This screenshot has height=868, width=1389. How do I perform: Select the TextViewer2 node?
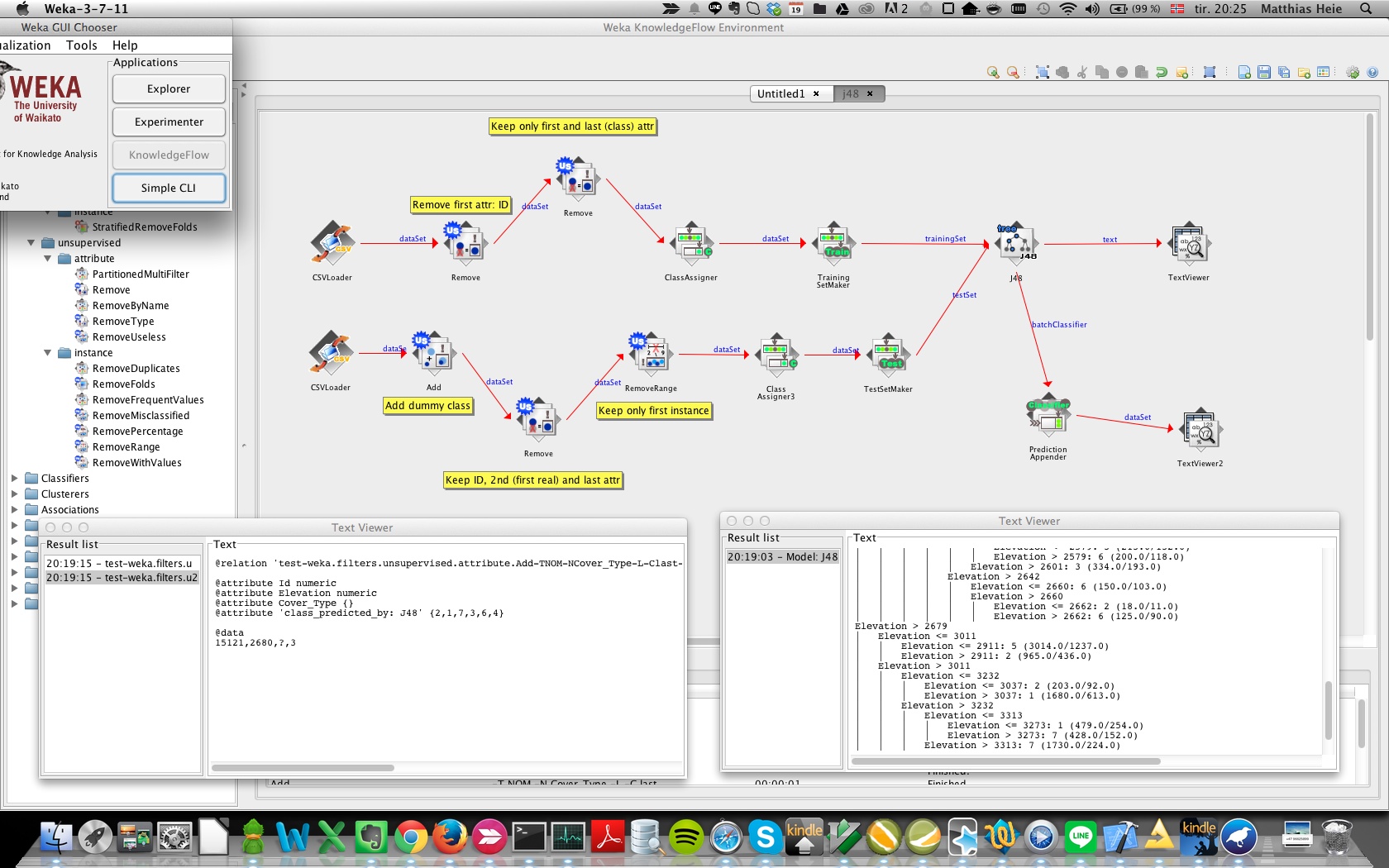[x=1200, y=429]
